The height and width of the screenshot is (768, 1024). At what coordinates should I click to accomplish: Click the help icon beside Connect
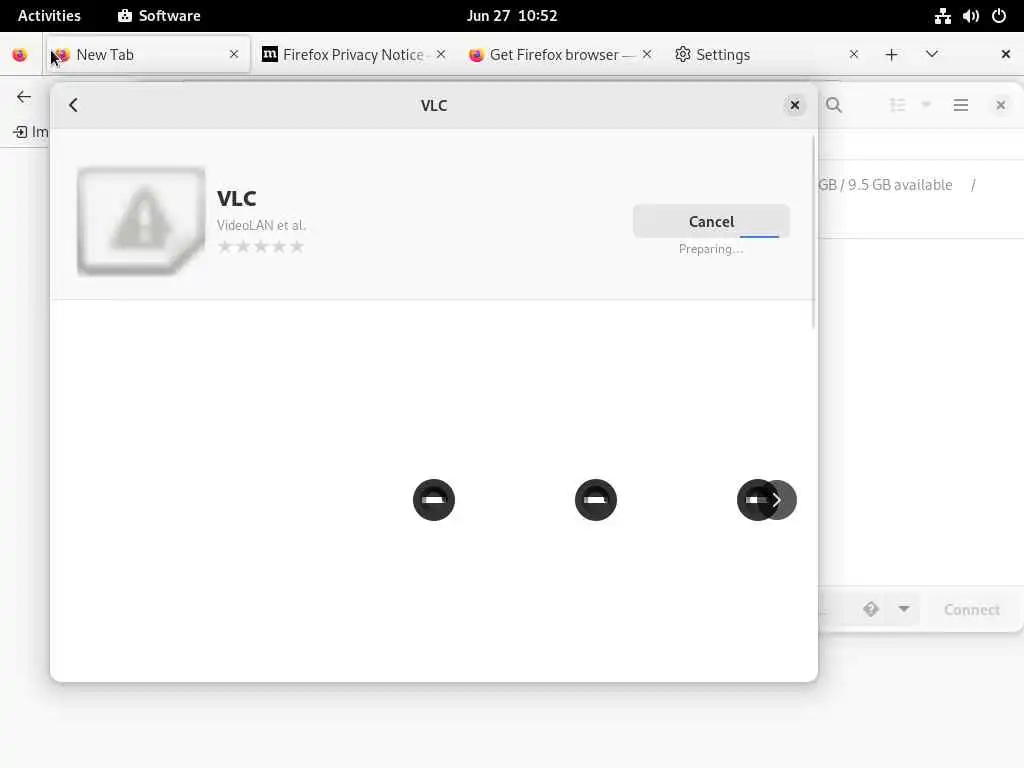[871, 609]
